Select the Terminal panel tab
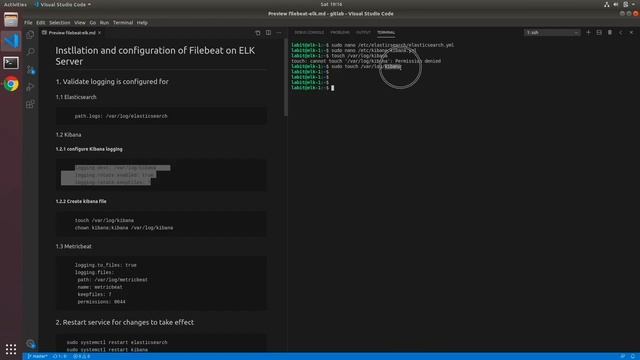This screenshot has width=640, height=360. 386,32
